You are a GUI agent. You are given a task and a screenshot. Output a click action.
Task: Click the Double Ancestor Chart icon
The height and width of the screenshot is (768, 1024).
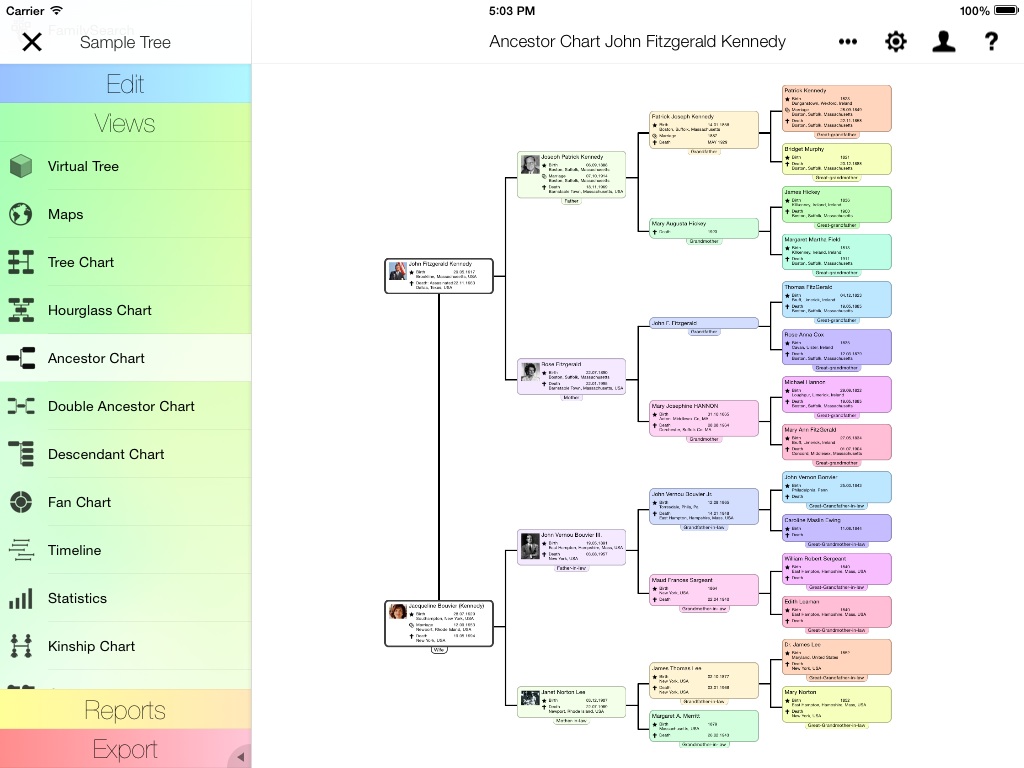21,406
